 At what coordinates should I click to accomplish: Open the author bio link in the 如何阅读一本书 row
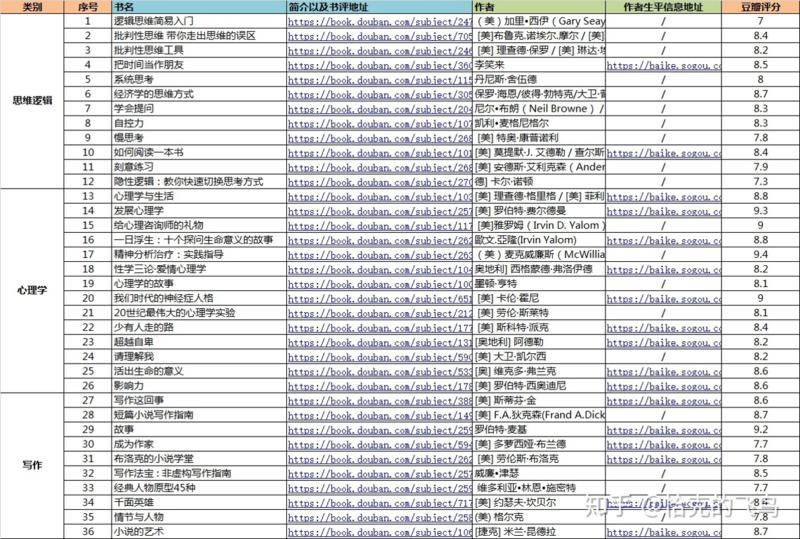tap(664, 153)
